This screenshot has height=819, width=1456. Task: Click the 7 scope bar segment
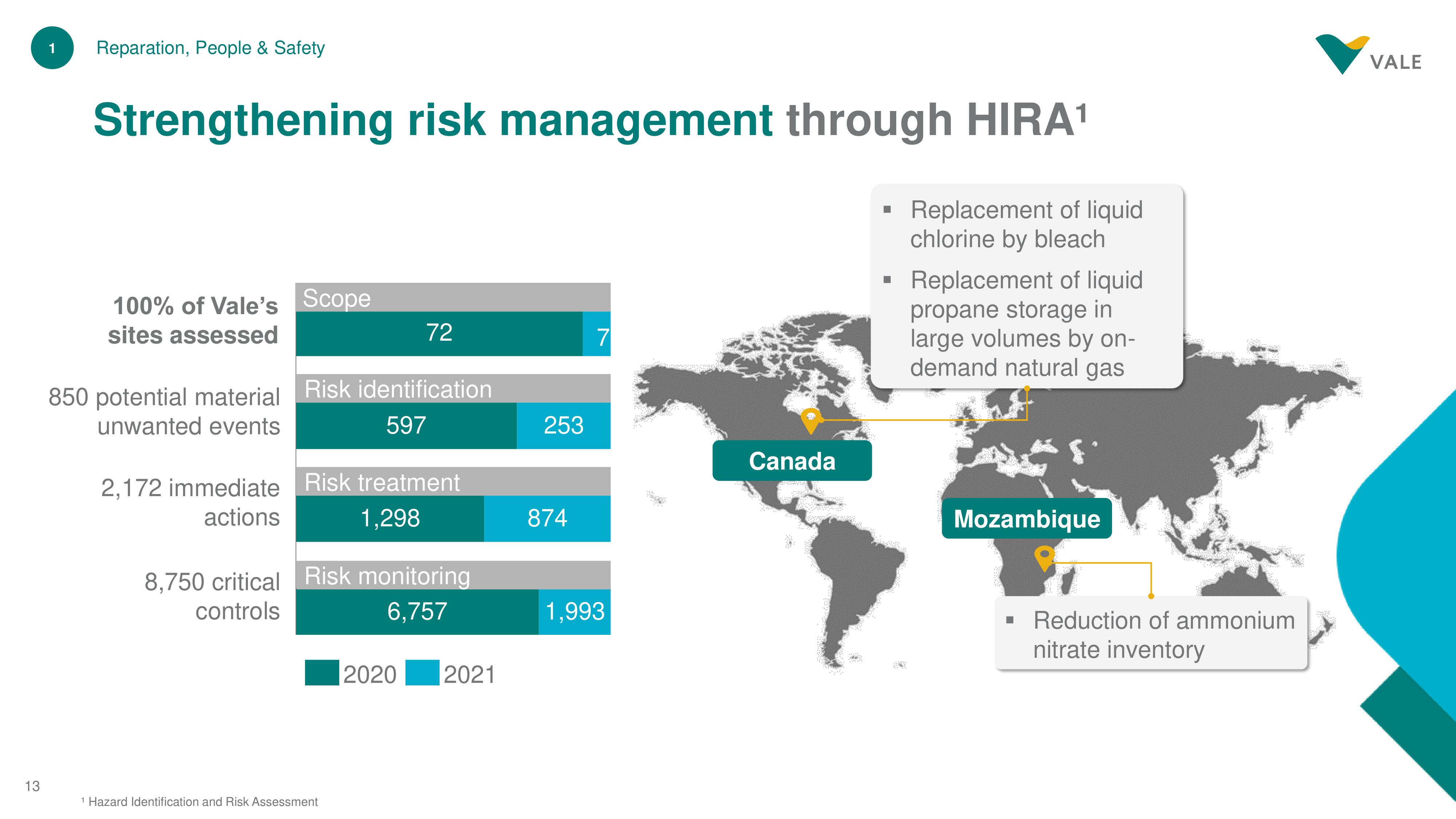(597, 333)
